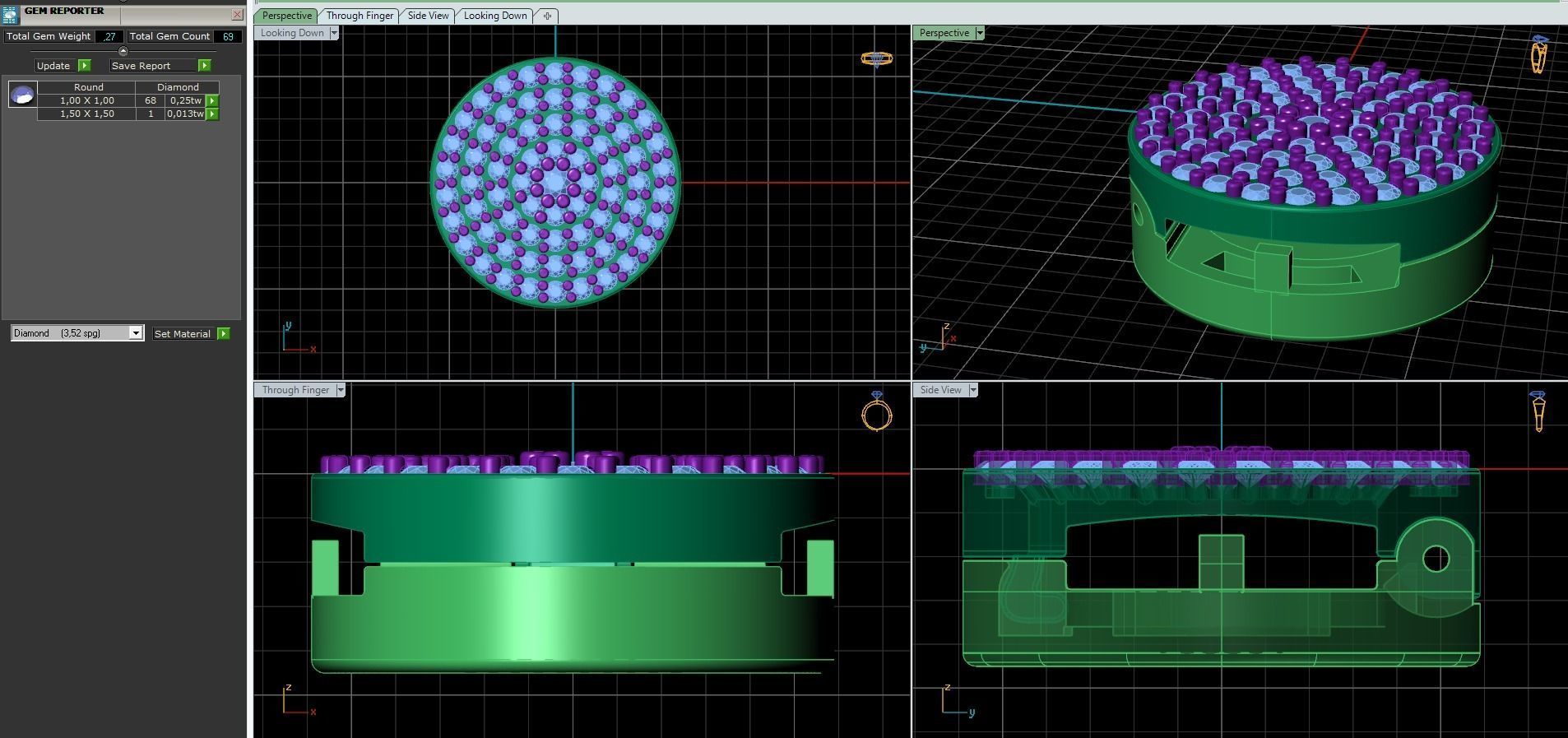Click the 0,25tw weight cell
1568x738 pixels.
click(186, 100)
